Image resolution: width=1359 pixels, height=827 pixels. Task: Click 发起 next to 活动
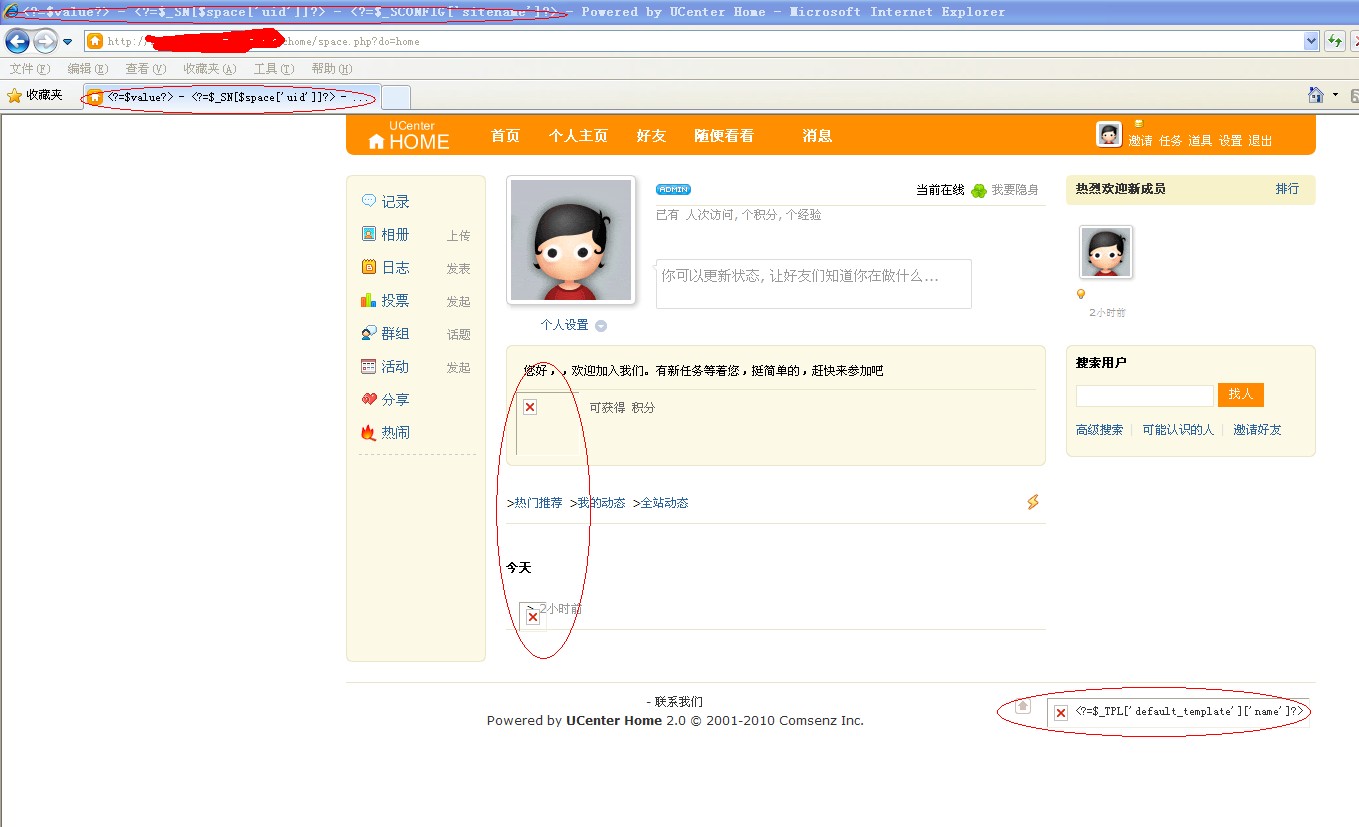458,368
